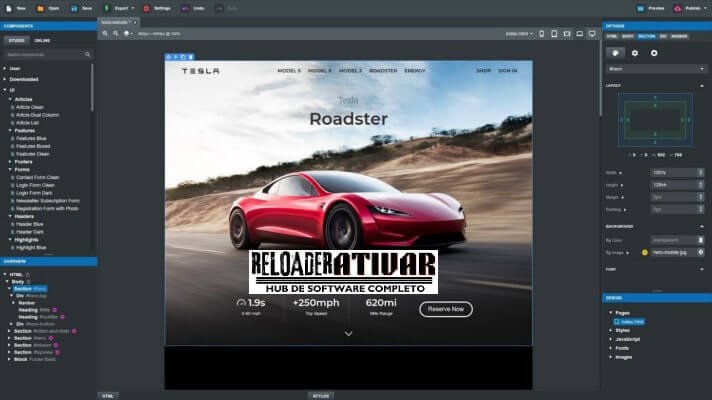
Task: Select the laptop device preview
Action: (x=579, y=34)
